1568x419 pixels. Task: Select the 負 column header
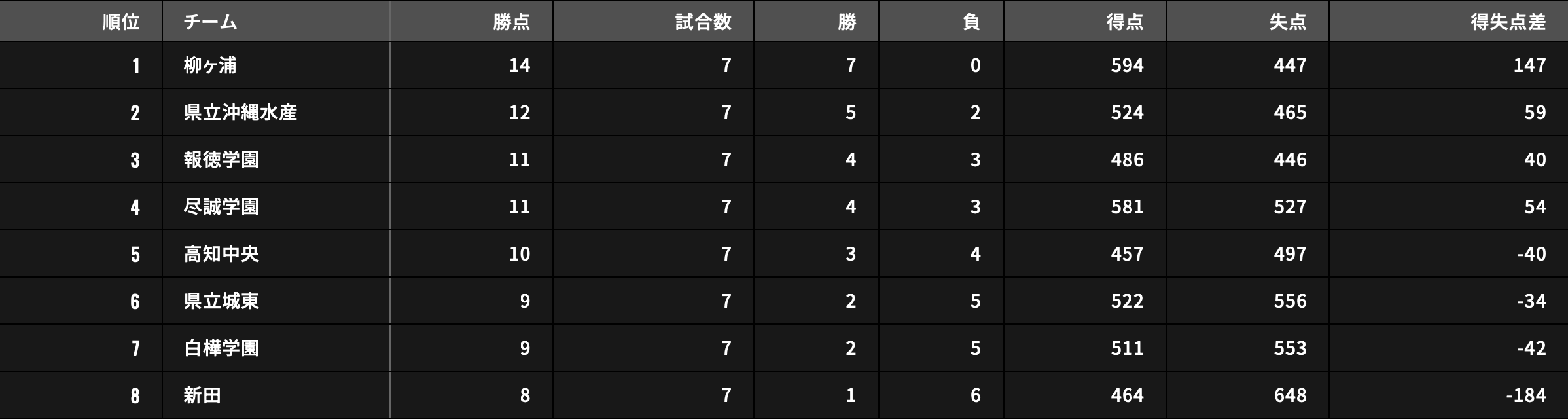coord(971,22)
